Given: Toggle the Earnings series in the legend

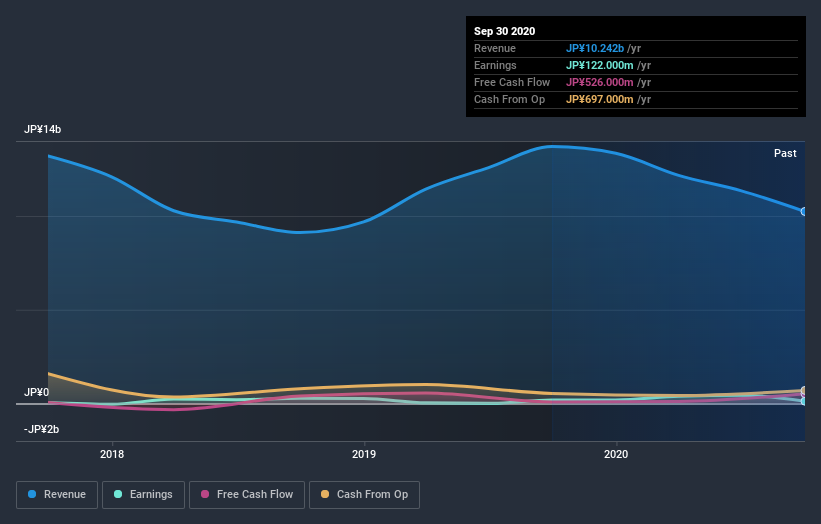Looking at the screenshot, I should coord(143,495).
